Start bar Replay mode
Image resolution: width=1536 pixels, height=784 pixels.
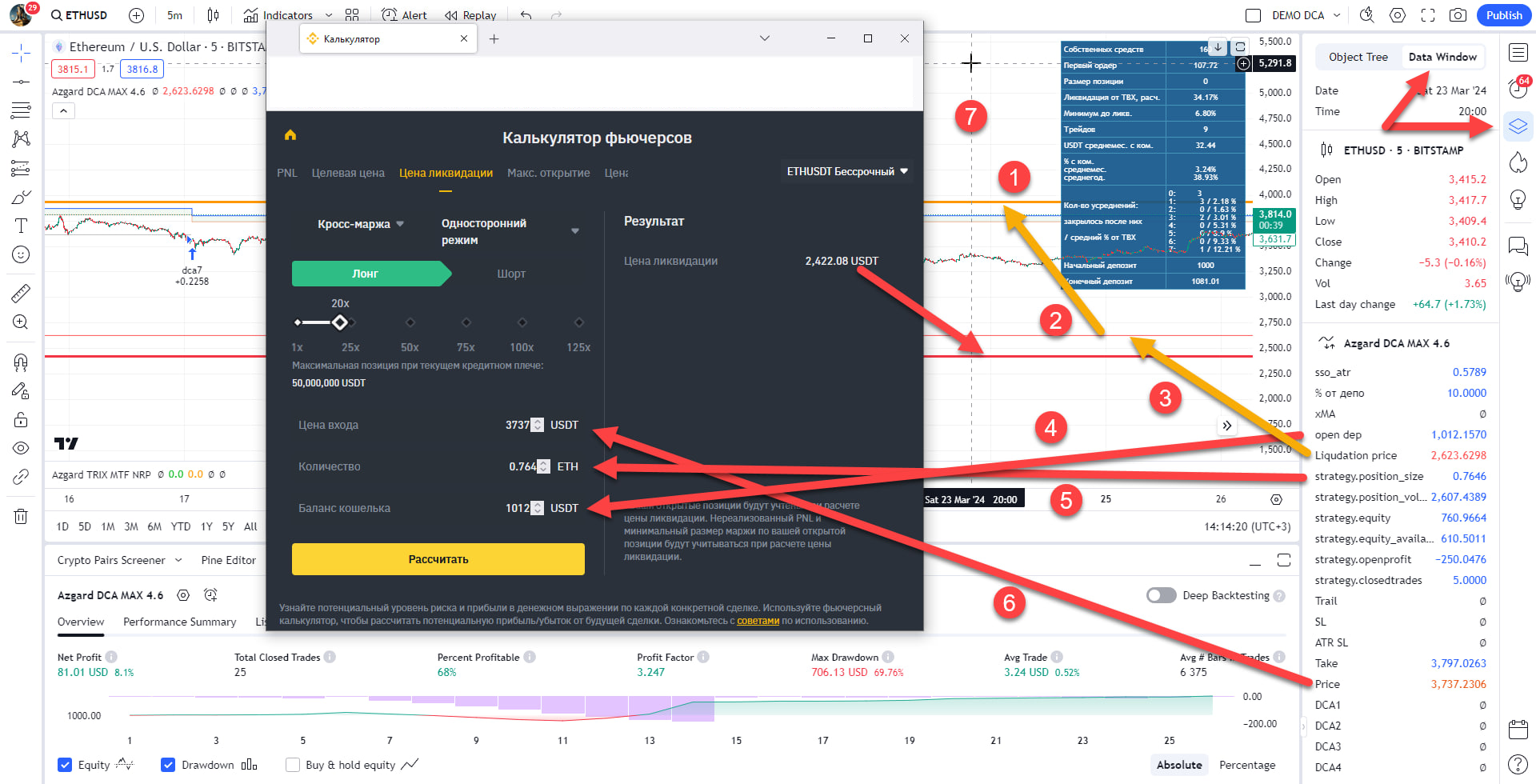[x=470, y=15]
